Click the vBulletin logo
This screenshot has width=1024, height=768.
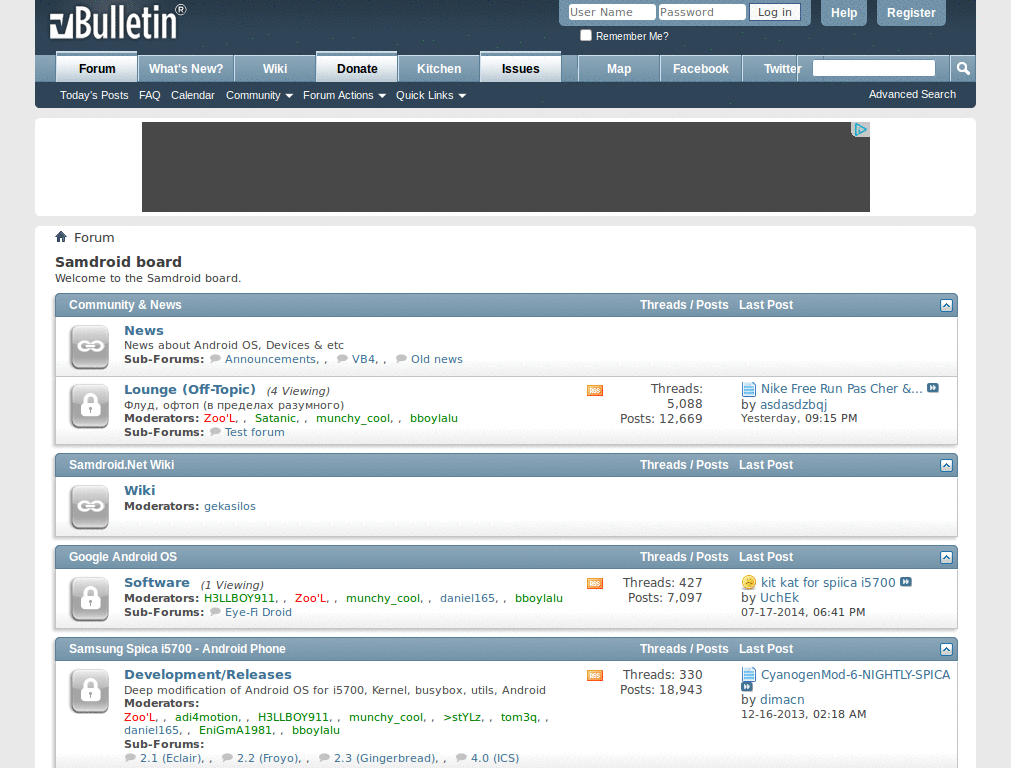pos(118,22)
